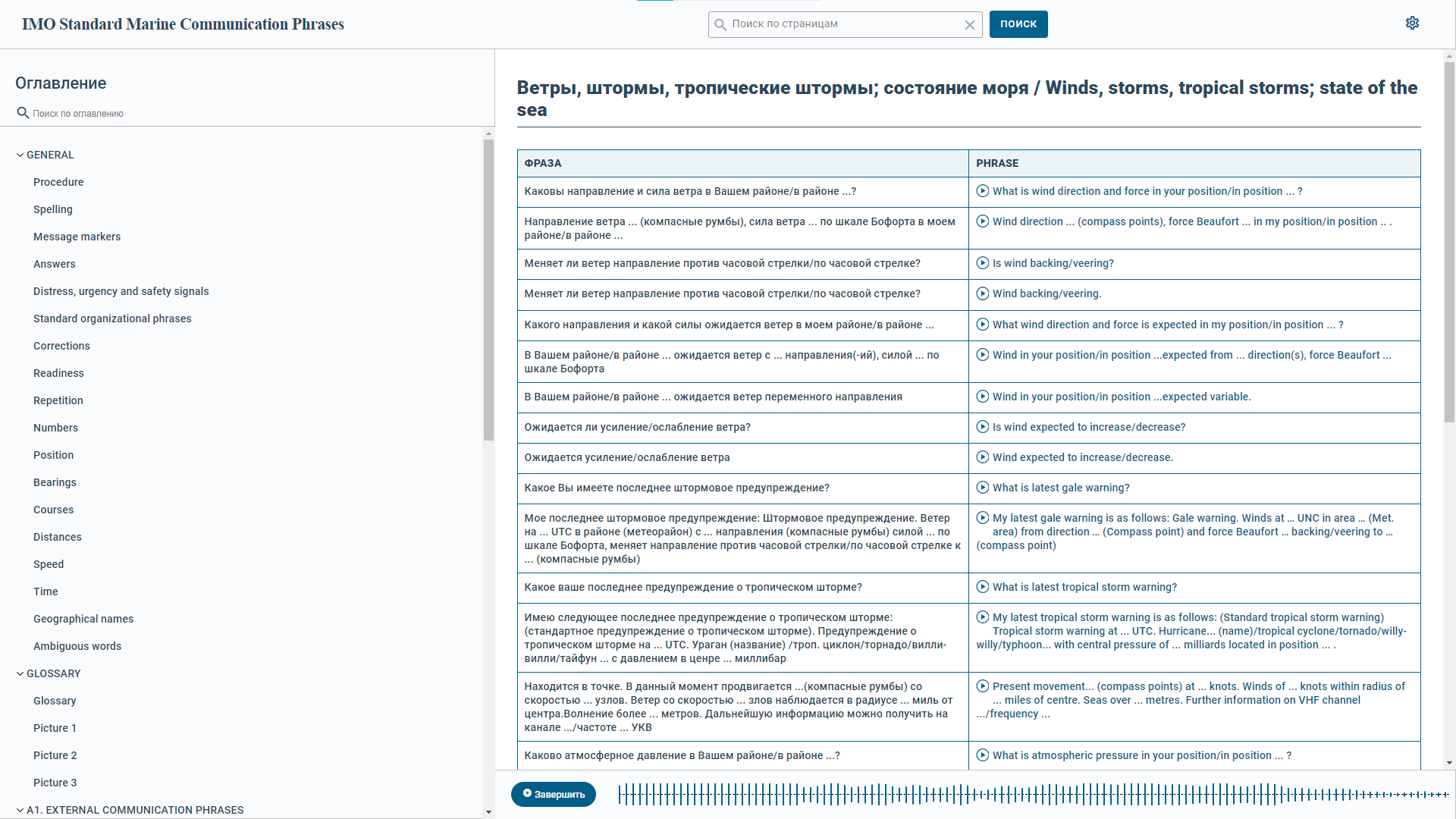The width and height of the screenshot is (1456, 819).
Task: Play audio for "What is wind direction and force in your position"
Action: (x=982, y=191)
